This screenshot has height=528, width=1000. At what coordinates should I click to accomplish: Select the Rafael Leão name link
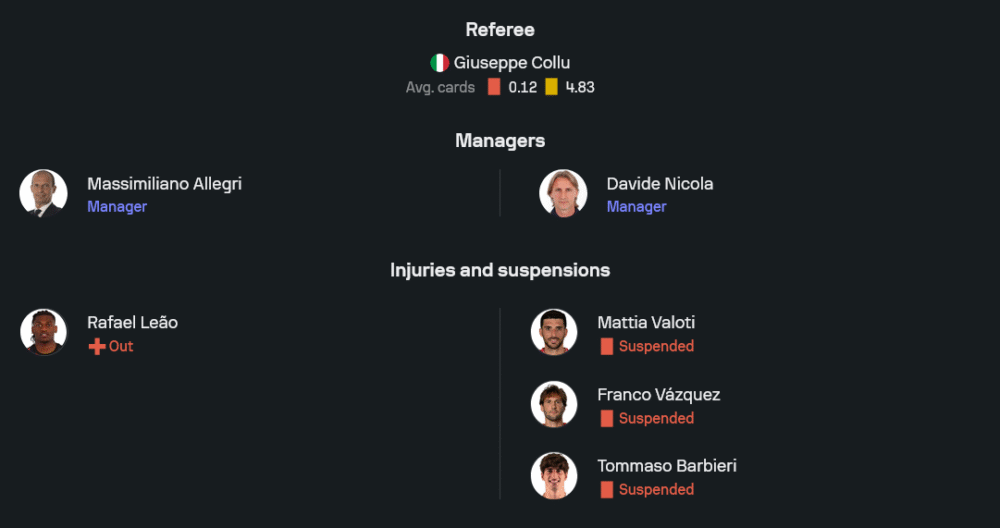pyautogui.click(x=132, y=323)
